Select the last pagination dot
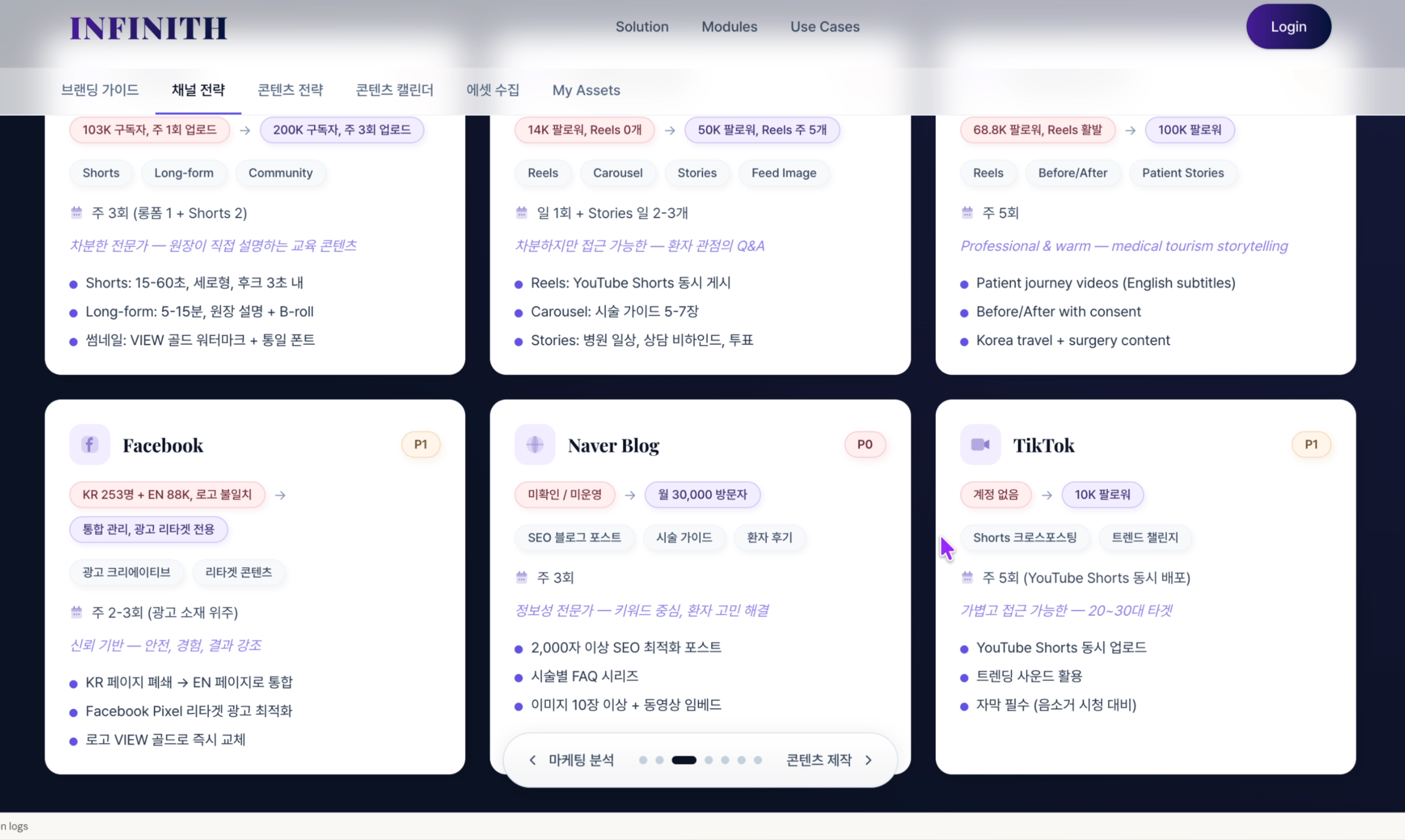This screenshot has width=1405, height=840. tap(757, 760)
